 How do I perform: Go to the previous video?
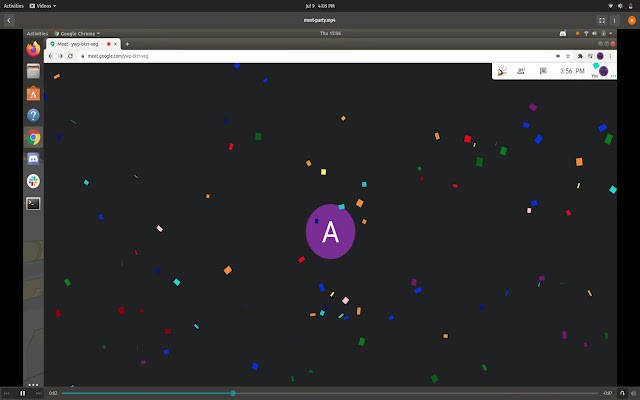click(8, 393)
